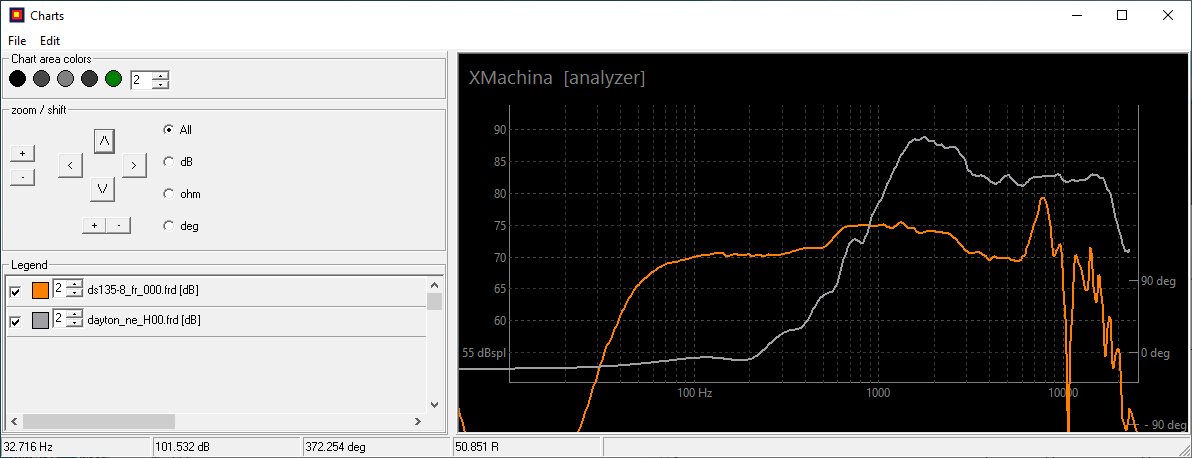Click the light gray third chart color circle

pos(65,78)
